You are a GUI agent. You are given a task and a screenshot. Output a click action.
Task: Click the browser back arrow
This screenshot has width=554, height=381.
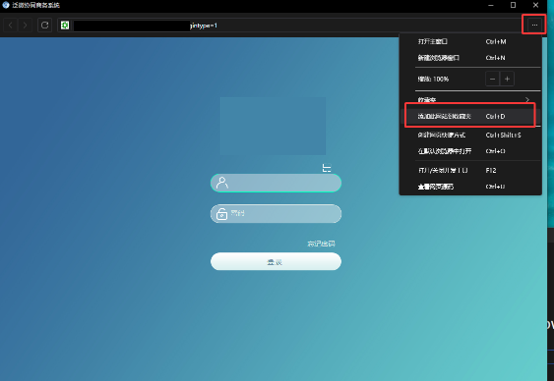tap(11, 25)
